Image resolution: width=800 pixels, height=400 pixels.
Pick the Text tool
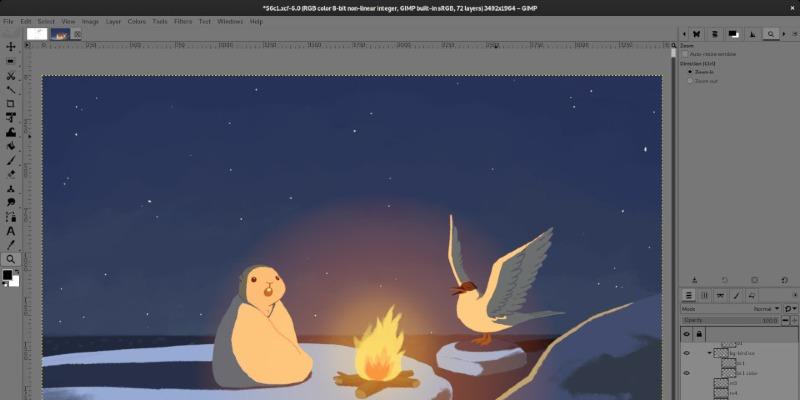pos(11,230)
